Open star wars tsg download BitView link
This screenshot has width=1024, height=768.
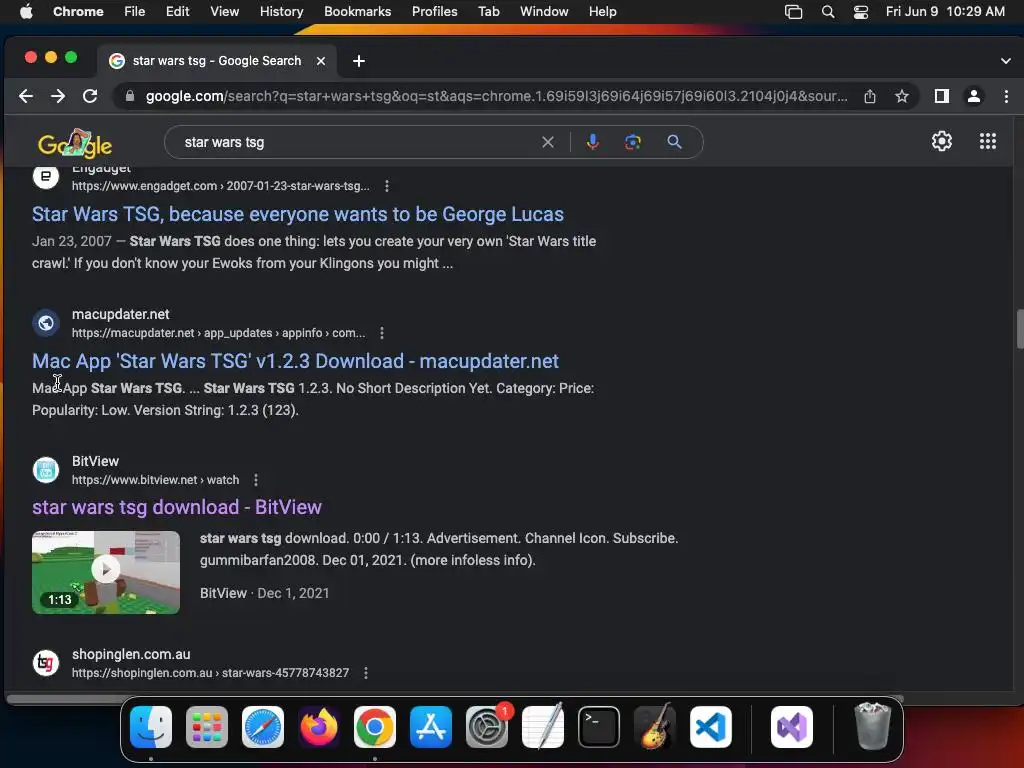coord(177,507)
